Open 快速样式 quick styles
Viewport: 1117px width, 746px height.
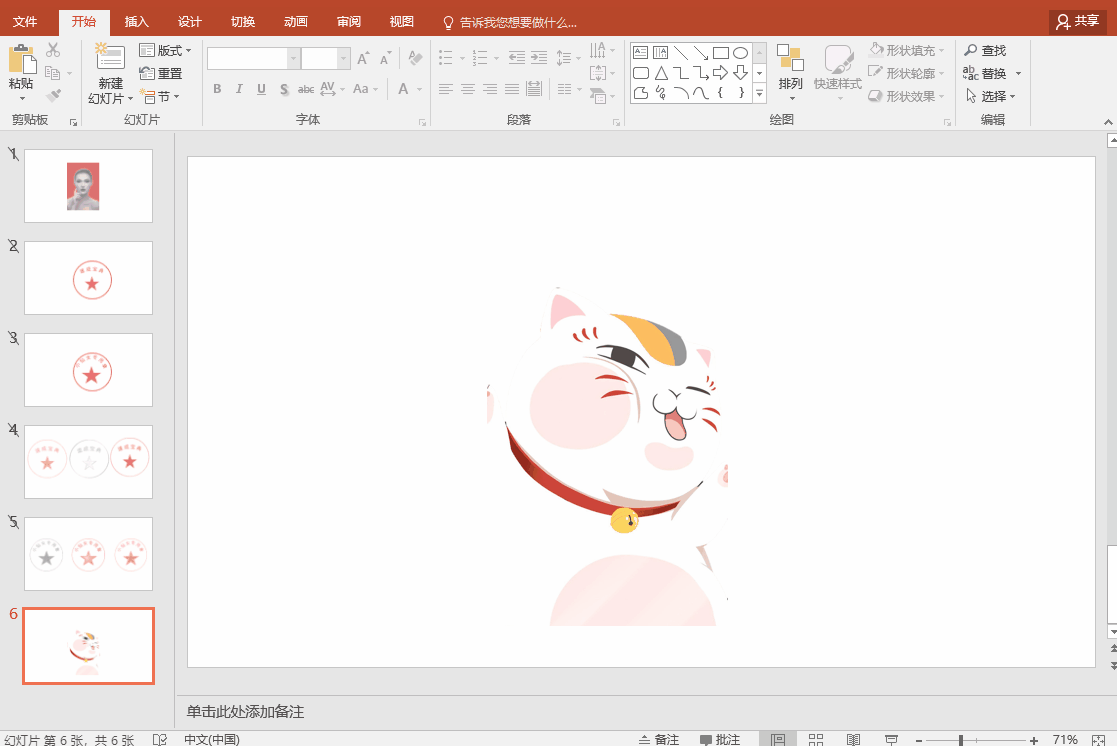(838, 71)
